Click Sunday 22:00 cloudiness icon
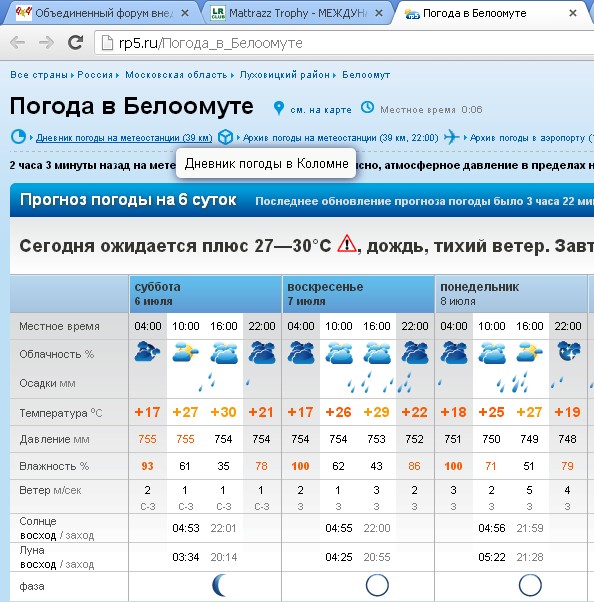Screen dimensions: 594x602 (x=415, y=353)
